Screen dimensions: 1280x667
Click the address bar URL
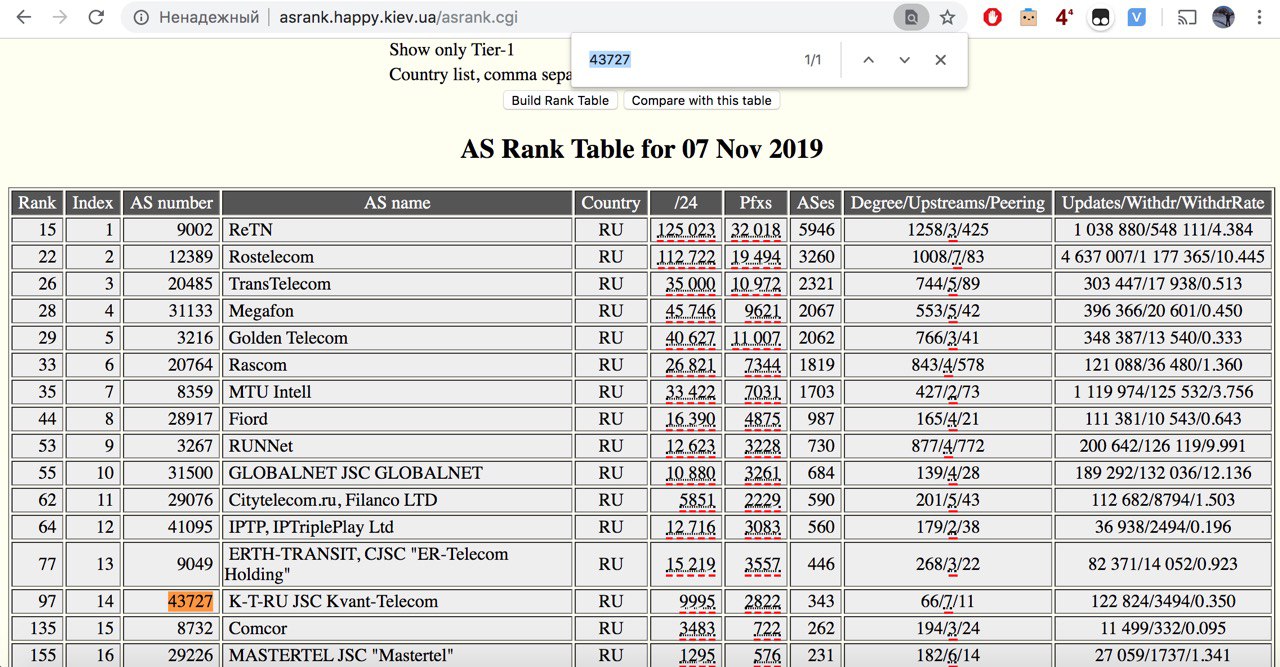tap(399, 17)
